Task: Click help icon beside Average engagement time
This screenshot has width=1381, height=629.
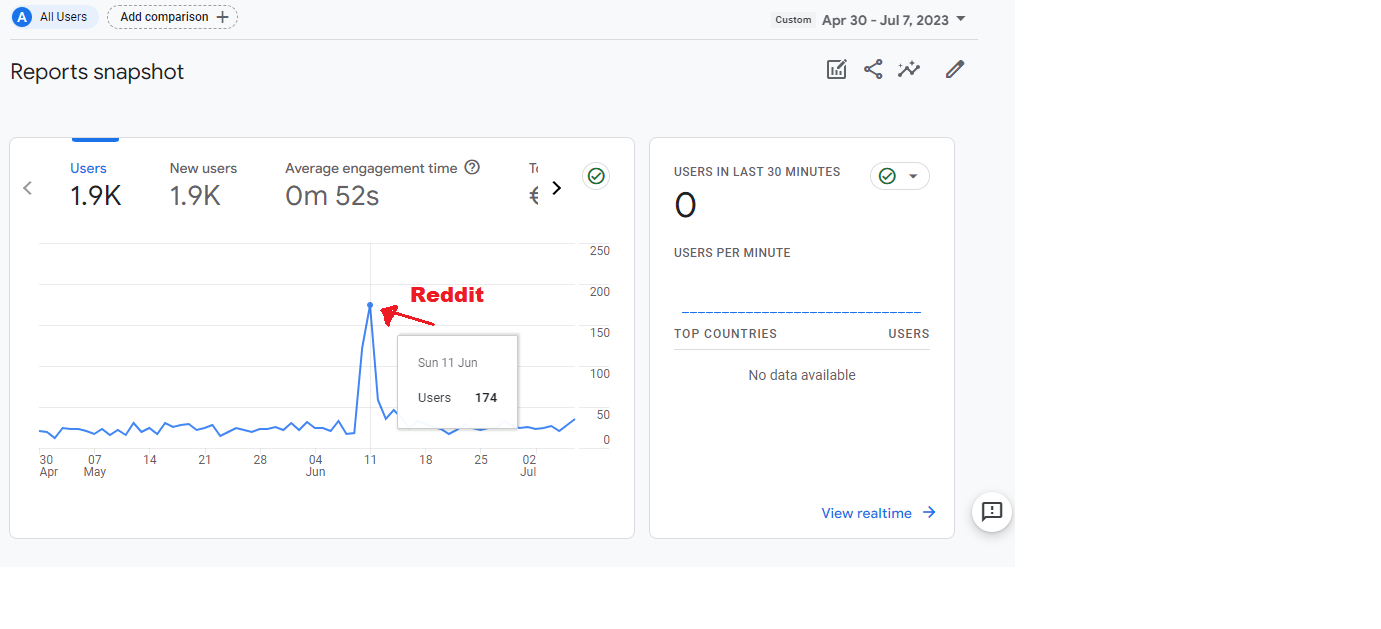Action: (472, 168)
